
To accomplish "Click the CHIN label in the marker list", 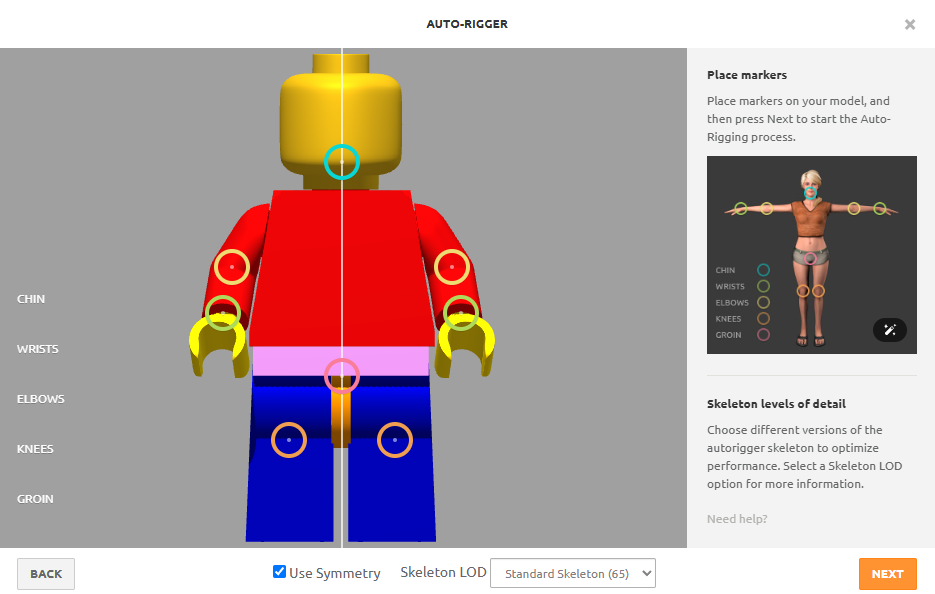I will coord(31,299).
